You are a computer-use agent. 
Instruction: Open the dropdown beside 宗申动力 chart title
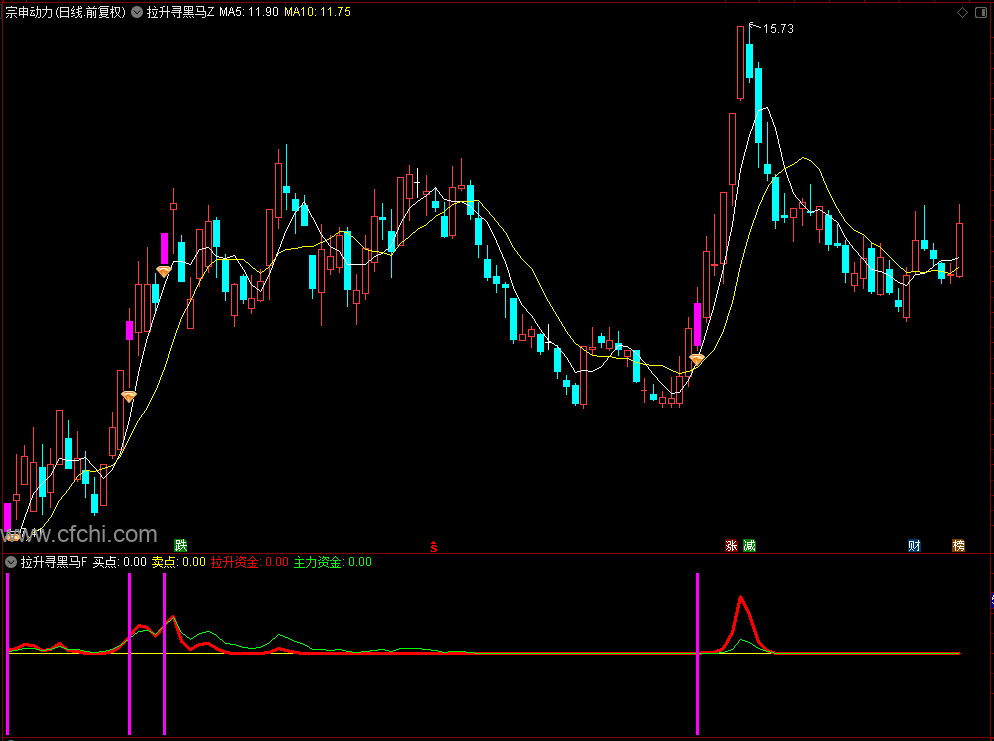[137, 12]
